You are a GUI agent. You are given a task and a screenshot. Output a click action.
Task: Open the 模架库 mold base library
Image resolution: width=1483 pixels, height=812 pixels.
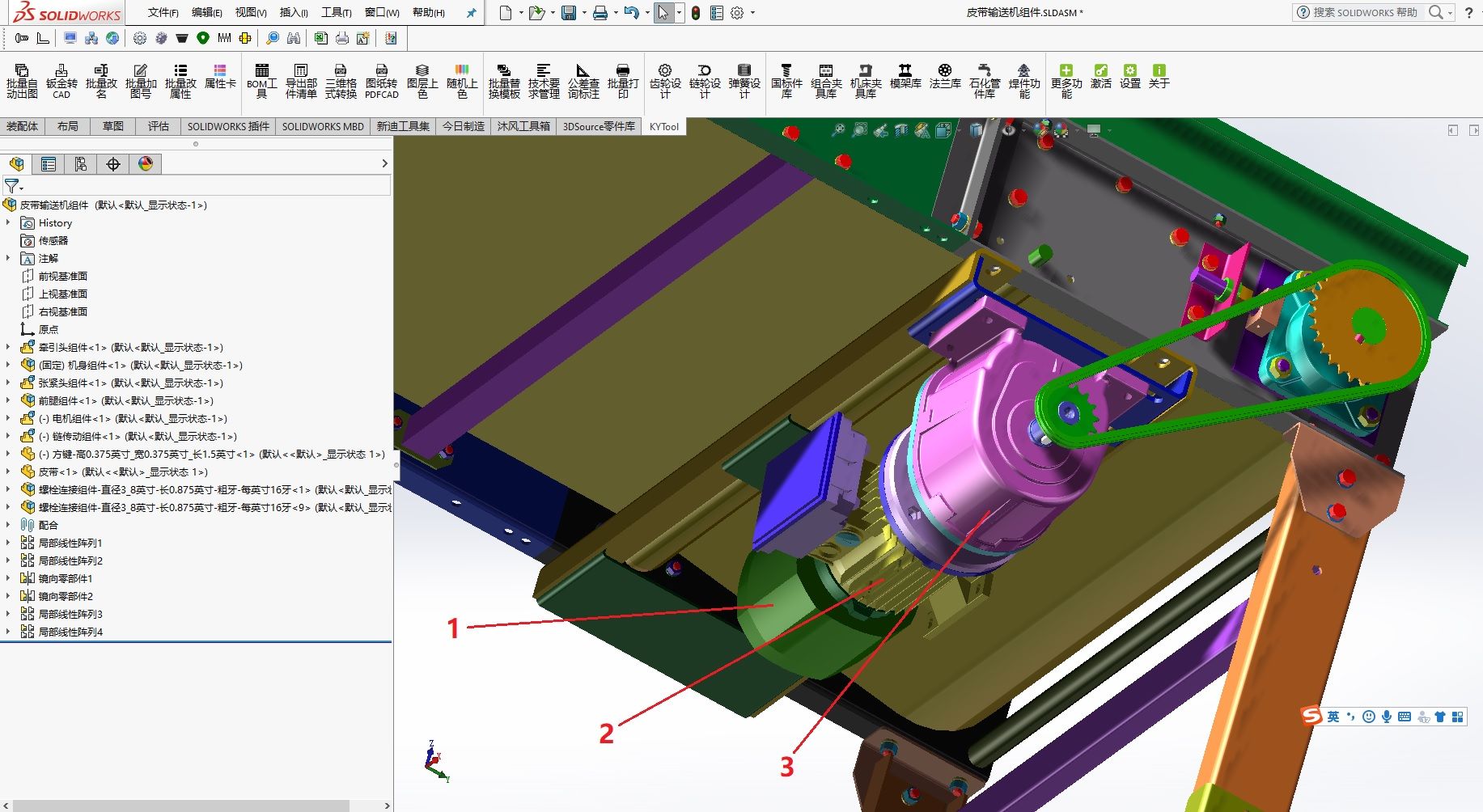coord(905,76)
